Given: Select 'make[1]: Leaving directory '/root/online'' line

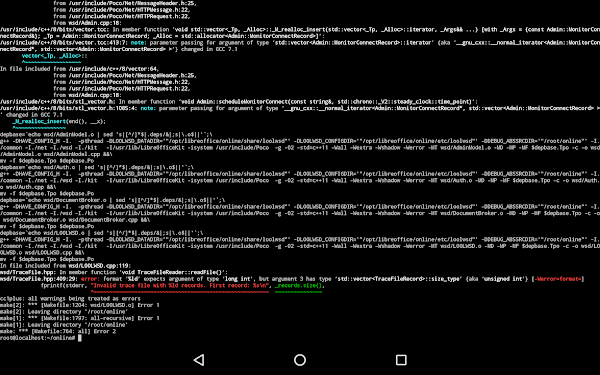Looking at the screenshot, I should tap(64, 325).
